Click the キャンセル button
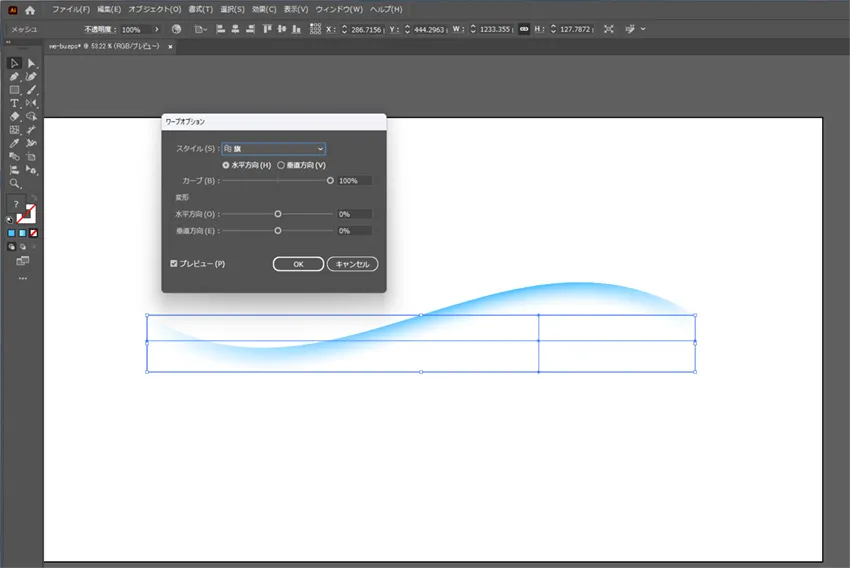The height and width of the screenshot is (568, 850). coord(353,264)
